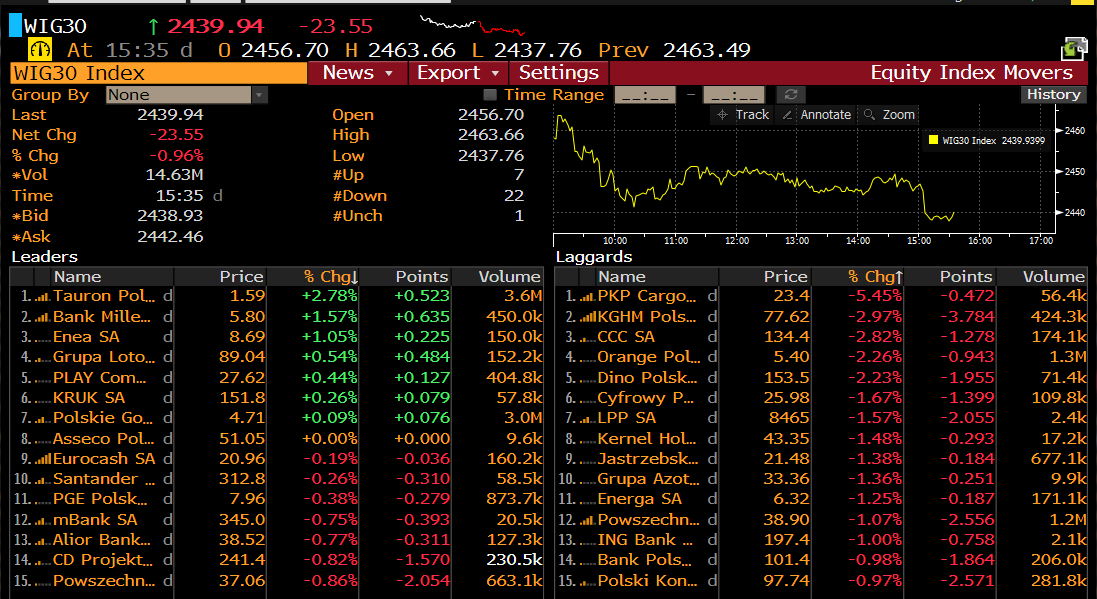
Task: Click Orange Pol volume 1.3M
Action: tap(1068, 358)
